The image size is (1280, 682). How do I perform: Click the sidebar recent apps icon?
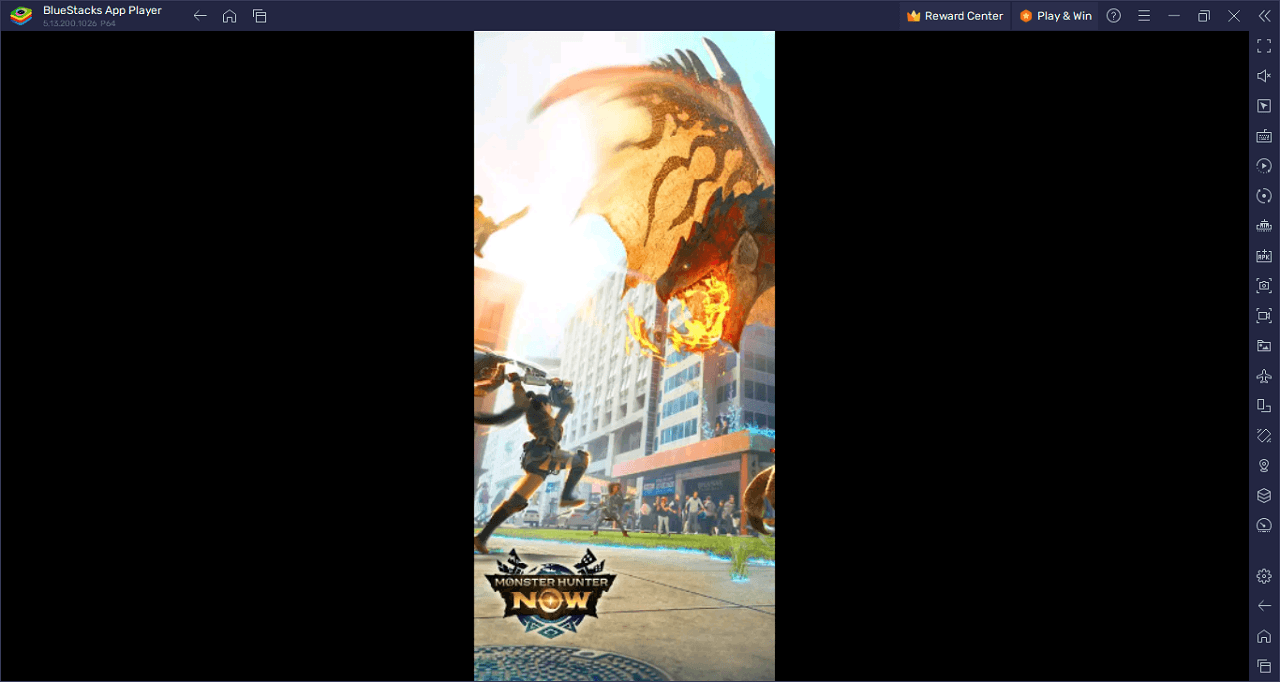click(1264, 666)
